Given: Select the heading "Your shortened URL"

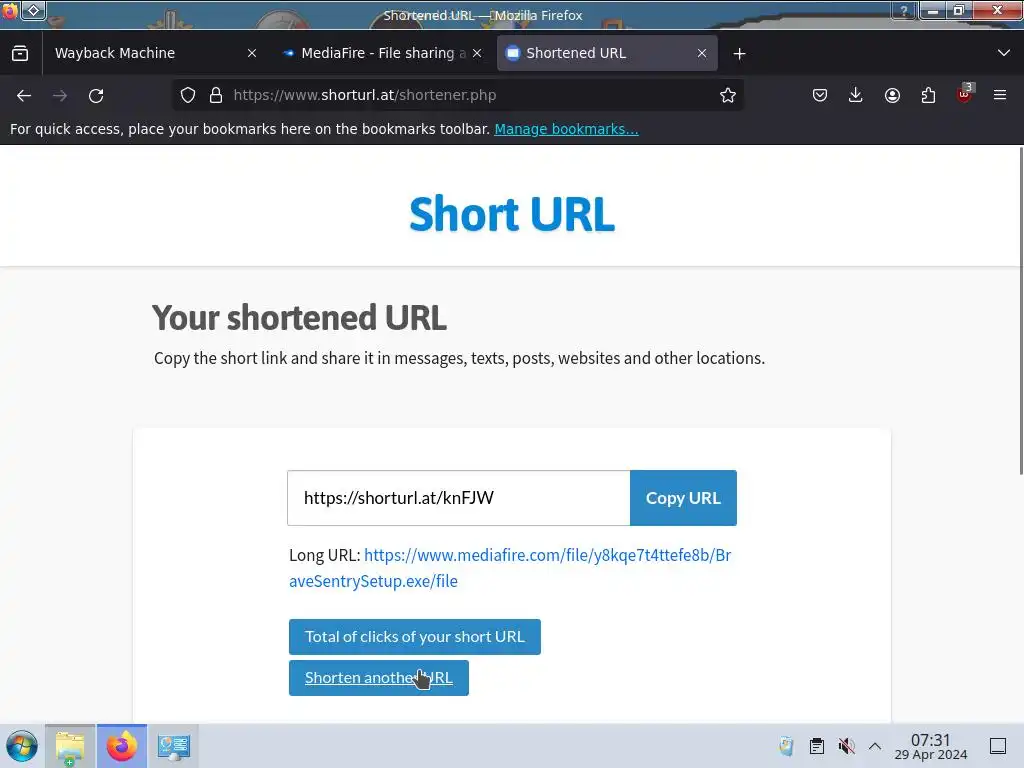Looking at the screenshot, I should tap(299, 318).
